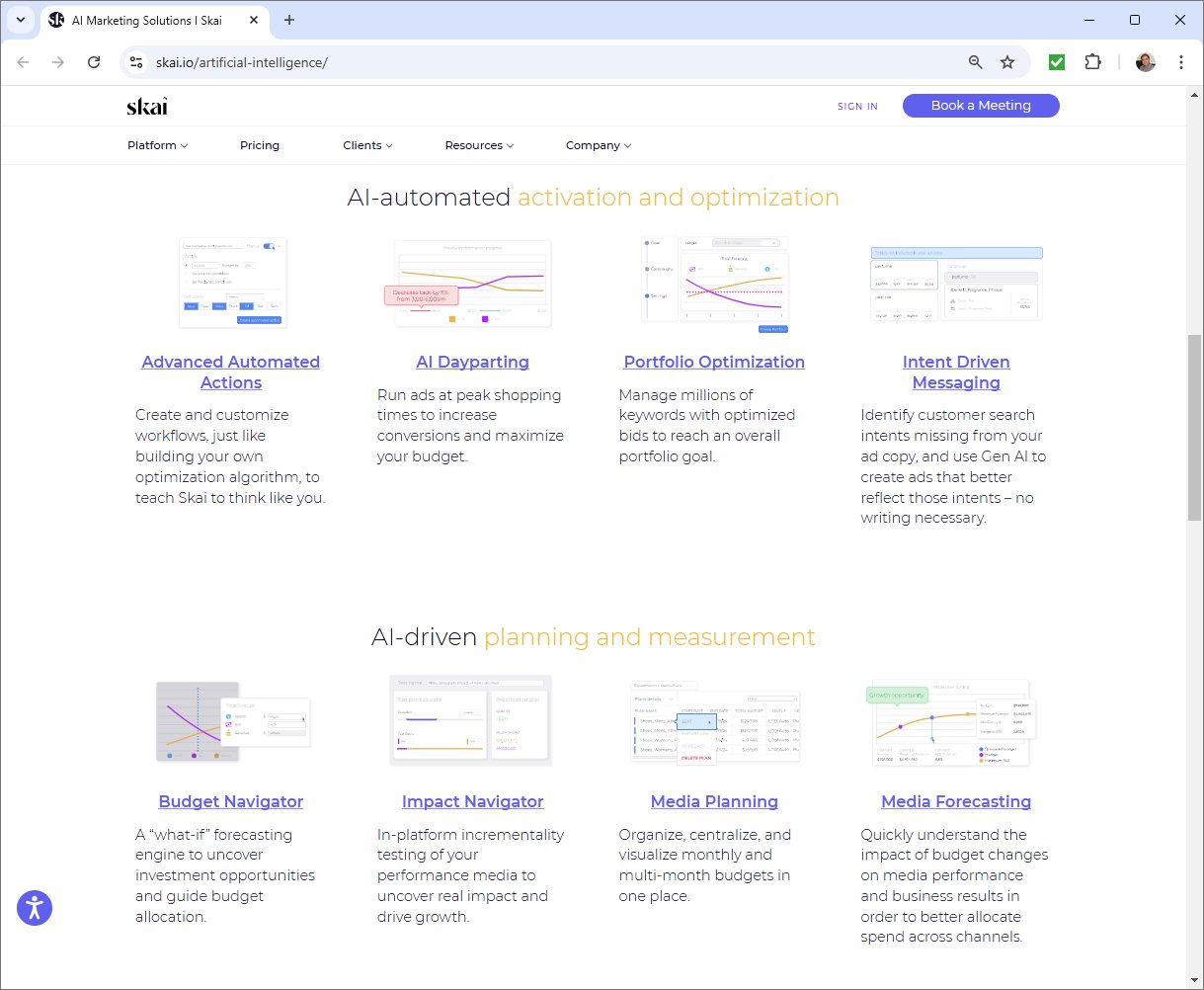
Task: Open the AI Dayparting link
Action: (x=472, y=362)
